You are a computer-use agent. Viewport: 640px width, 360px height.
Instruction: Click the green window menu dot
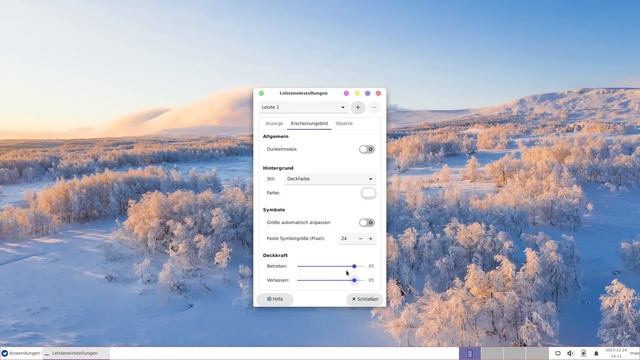[261, 93]
